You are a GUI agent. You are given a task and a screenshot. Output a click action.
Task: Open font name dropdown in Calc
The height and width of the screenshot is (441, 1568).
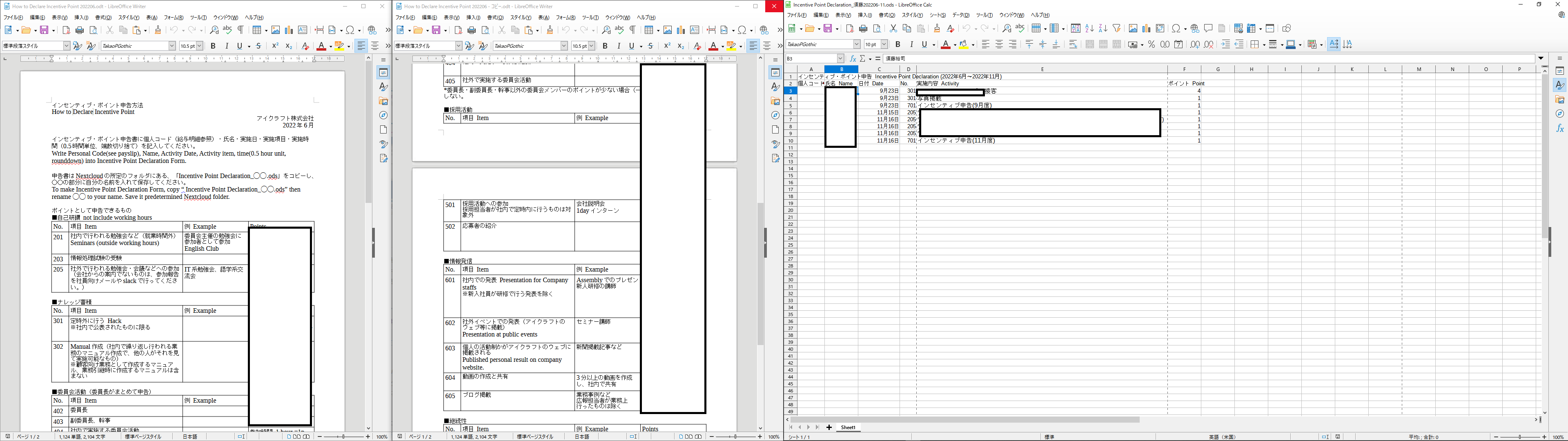point(857,45)
